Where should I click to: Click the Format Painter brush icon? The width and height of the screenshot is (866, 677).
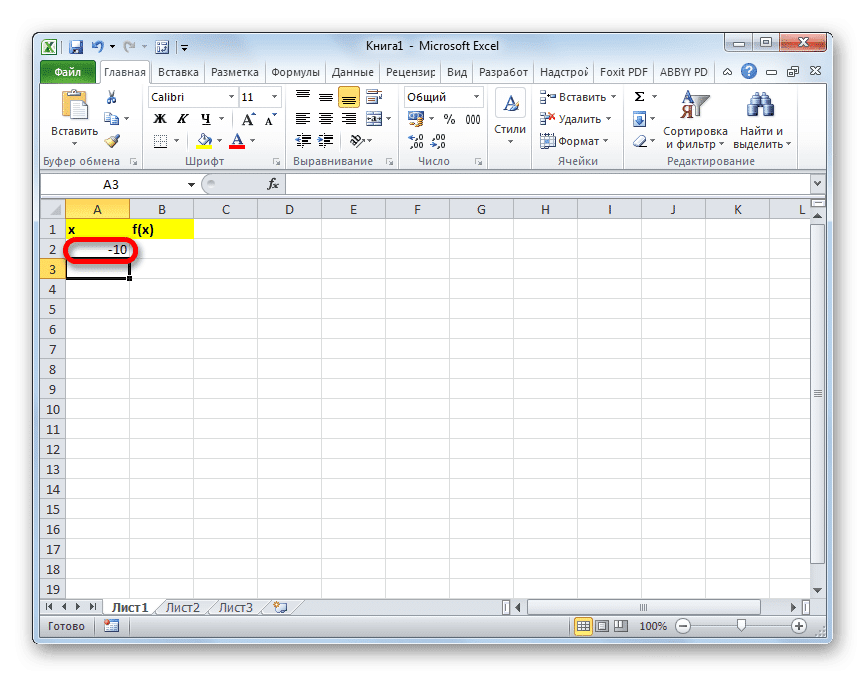(112, 141)
